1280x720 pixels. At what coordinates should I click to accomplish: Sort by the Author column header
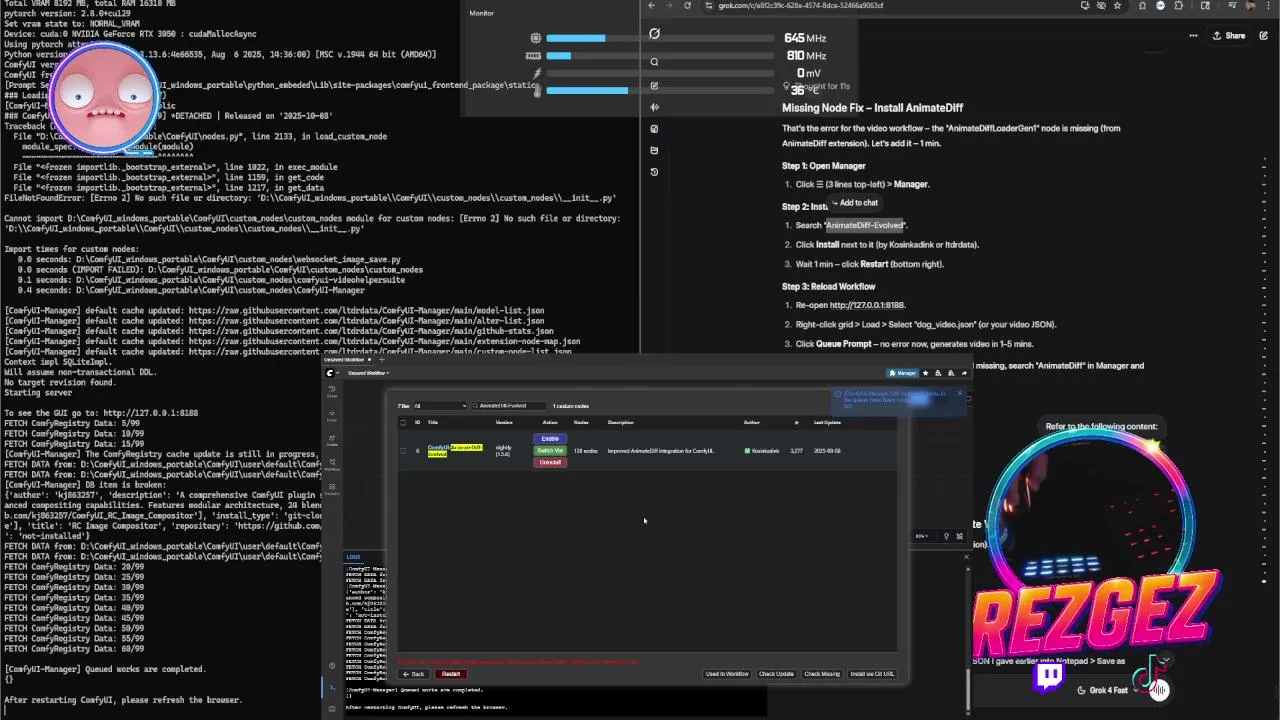pyautogui.click(x=751, y=422)
